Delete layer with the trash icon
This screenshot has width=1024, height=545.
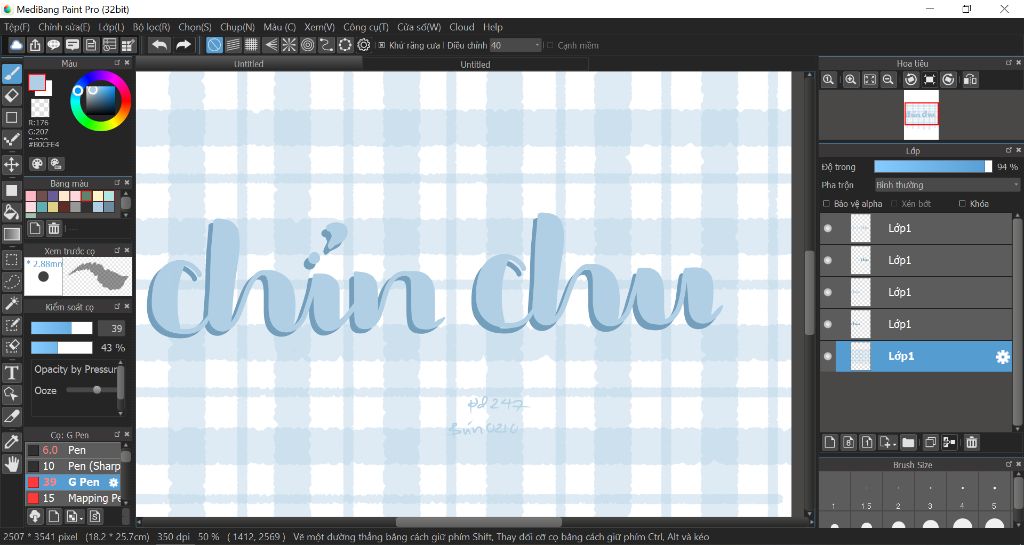tap(972, 443)
